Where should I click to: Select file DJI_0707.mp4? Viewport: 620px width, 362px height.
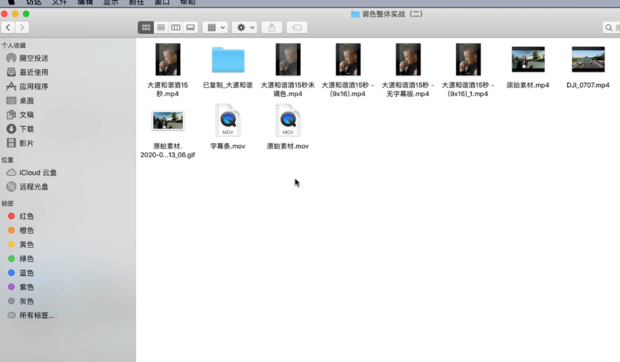point(588,60)
